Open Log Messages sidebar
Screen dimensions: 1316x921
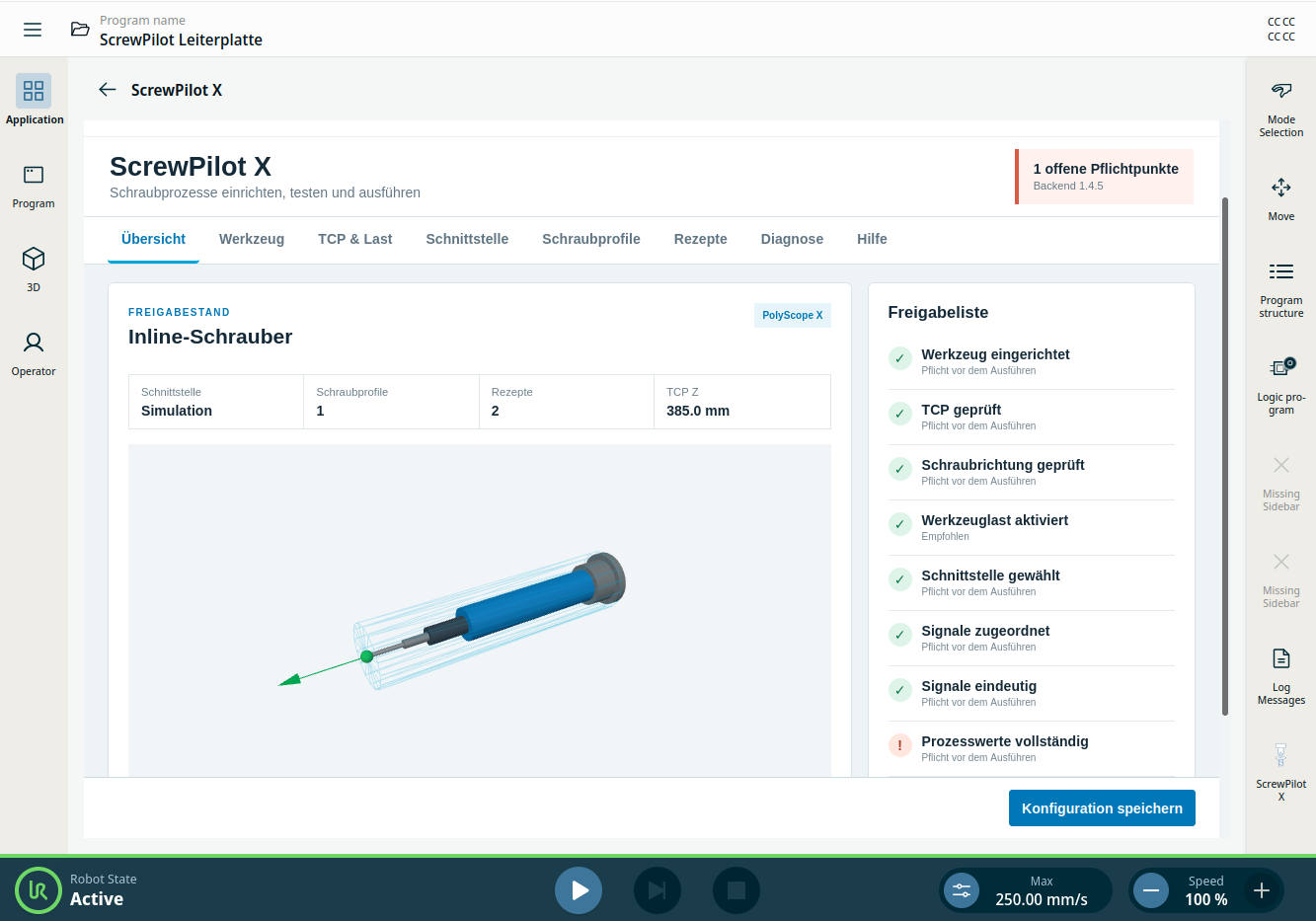point(1281,676)
